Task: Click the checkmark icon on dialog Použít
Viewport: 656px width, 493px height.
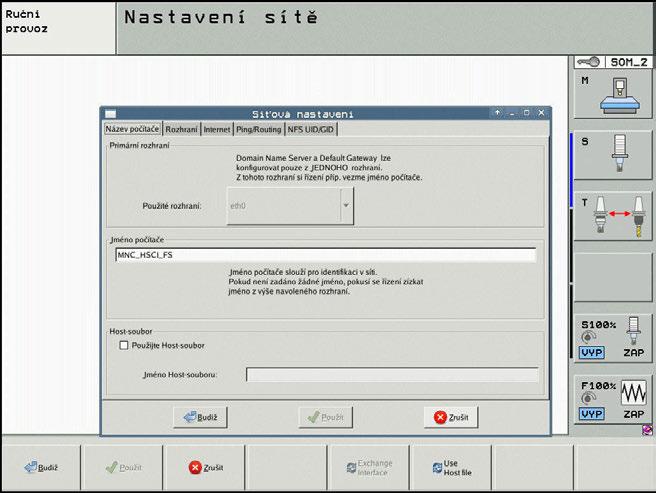Action: [x=313, y=417]
